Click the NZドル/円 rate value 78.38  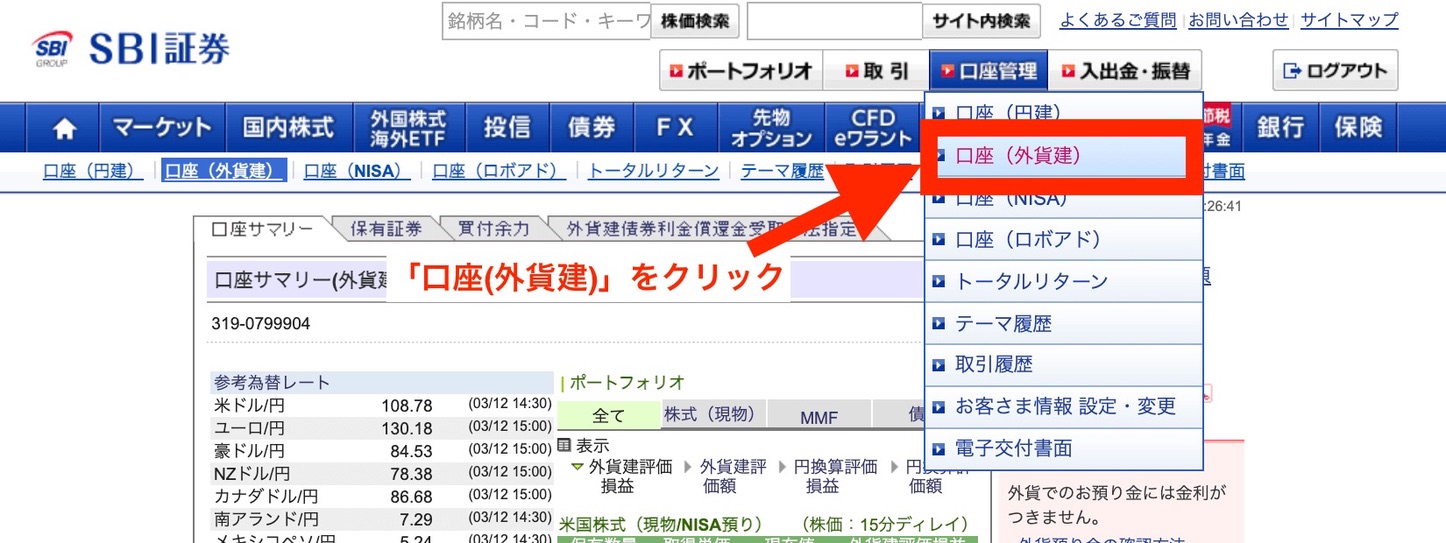[x=412, y=473]
